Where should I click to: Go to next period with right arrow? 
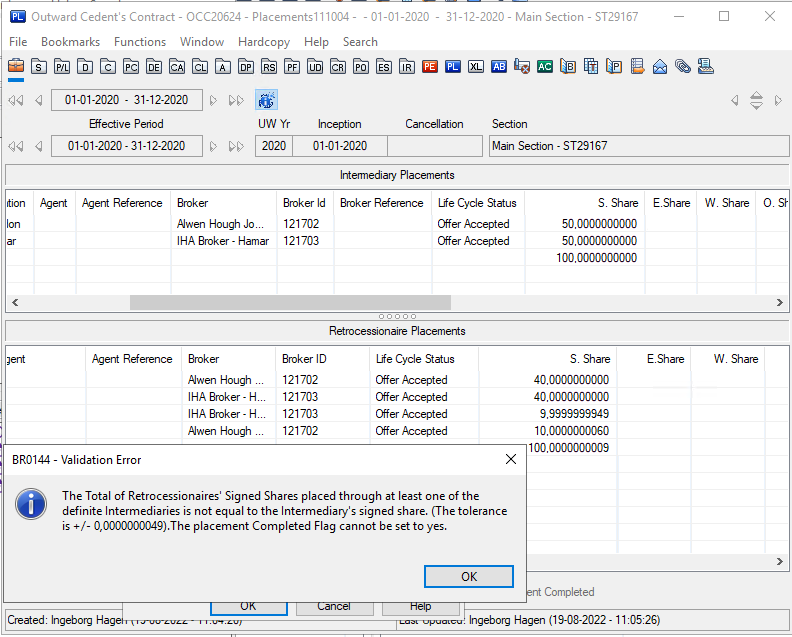[213, 100]
